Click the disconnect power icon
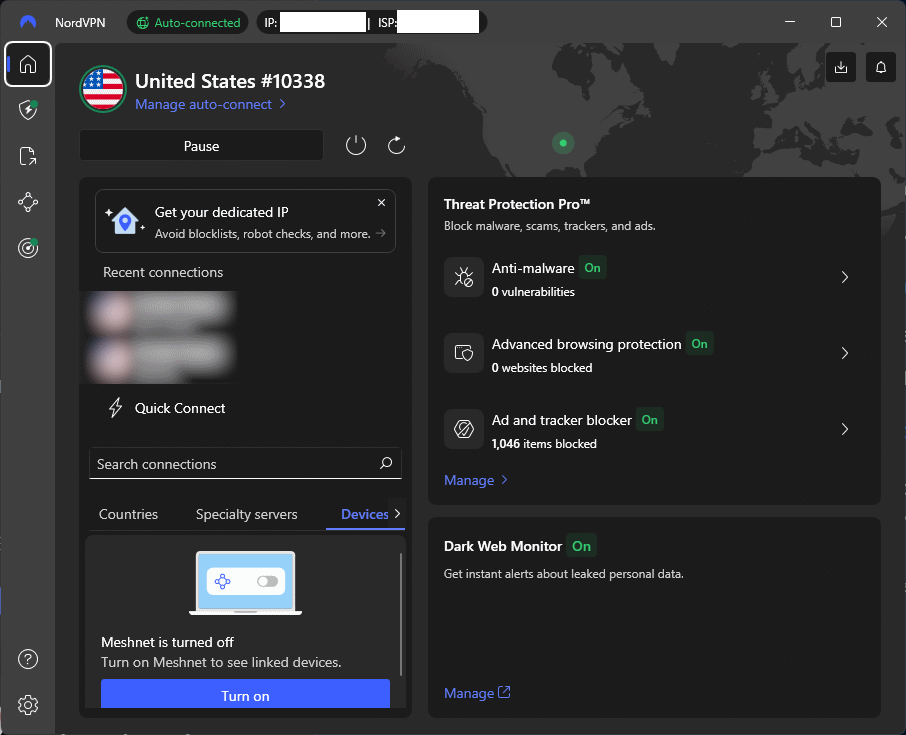The image size is (906, 735). [356, 145]
